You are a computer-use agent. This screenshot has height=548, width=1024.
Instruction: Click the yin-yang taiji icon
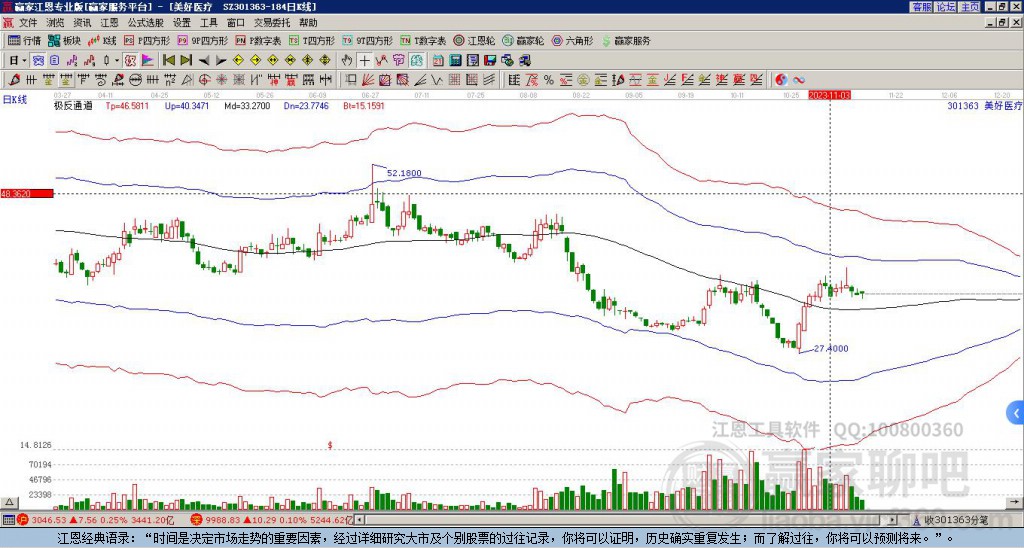[781, 80]
